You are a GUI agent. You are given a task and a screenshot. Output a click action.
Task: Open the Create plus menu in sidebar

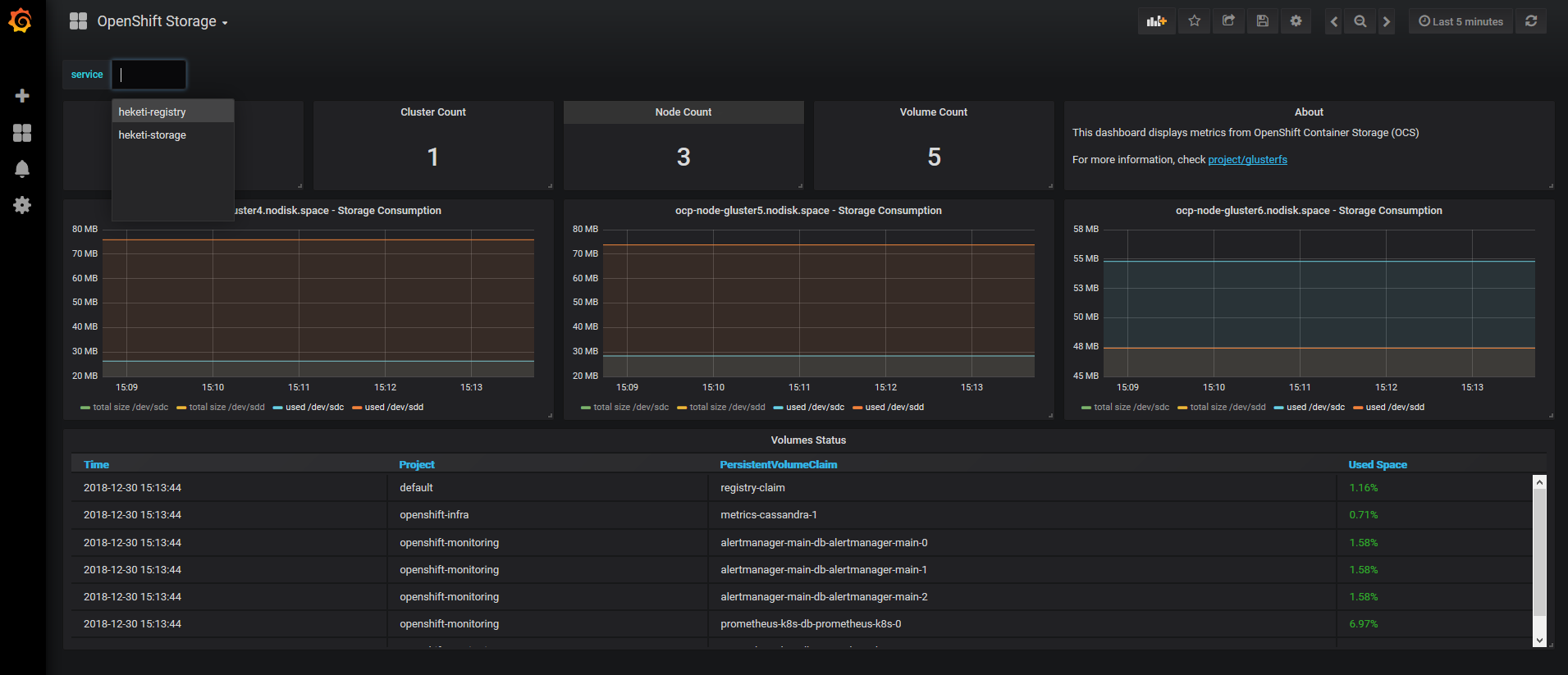coord(22,96)
